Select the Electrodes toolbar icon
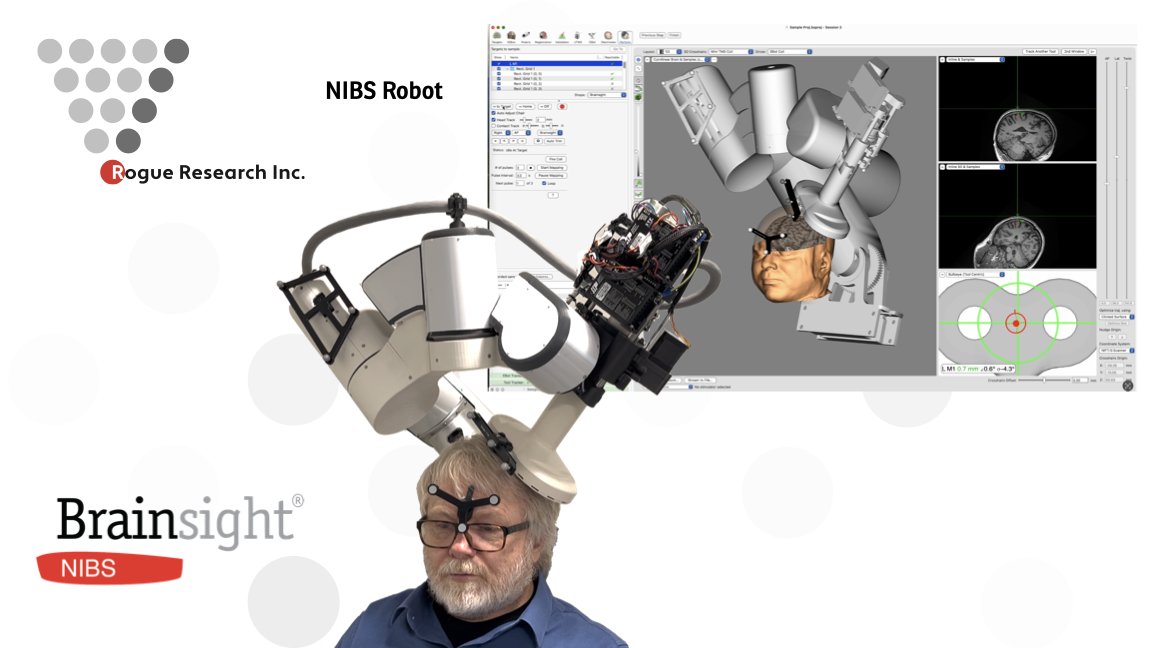The image size is (1152, 648). pyautogui.click(x=608, y=36)
